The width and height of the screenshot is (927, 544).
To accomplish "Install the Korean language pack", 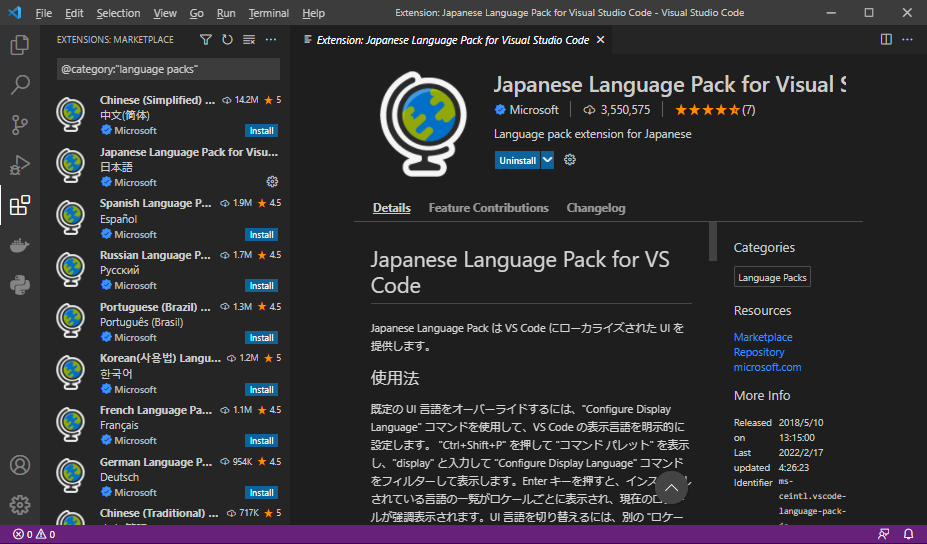I will coord(261,390).
